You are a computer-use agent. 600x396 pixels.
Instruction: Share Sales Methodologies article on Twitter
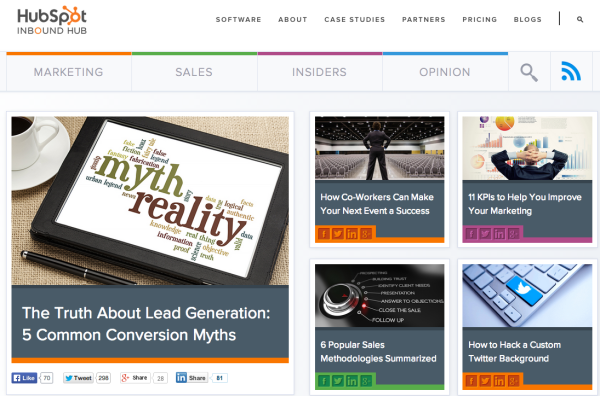pyautogui.click(x=338, y=381)
